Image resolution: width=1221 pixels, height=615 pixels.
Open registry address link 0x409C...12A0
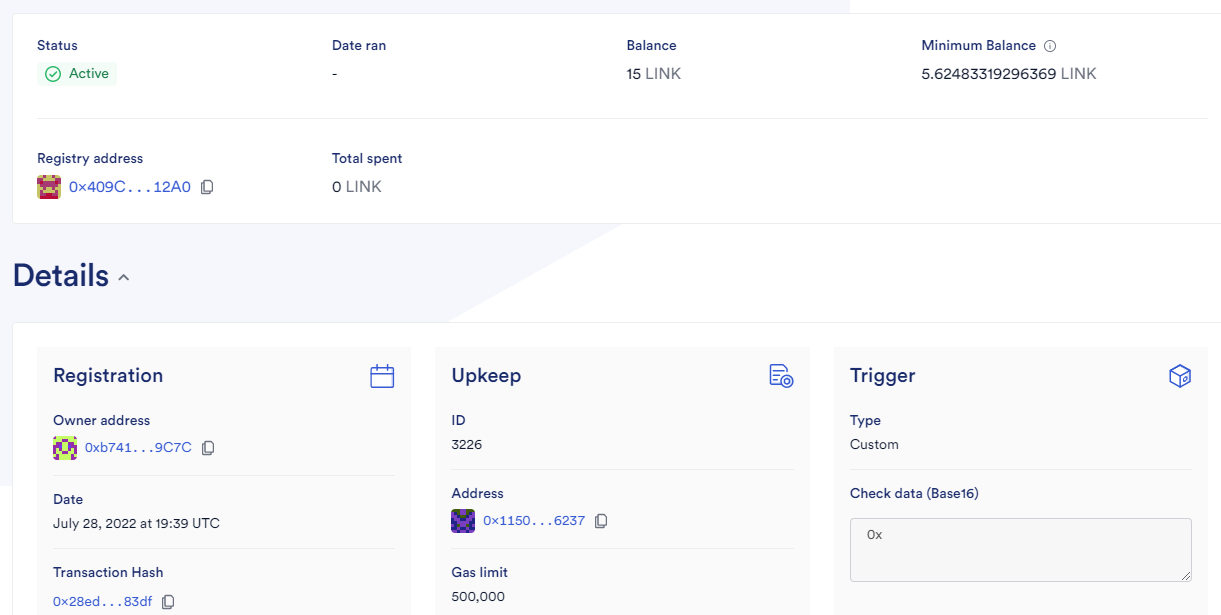coord(129,187)
